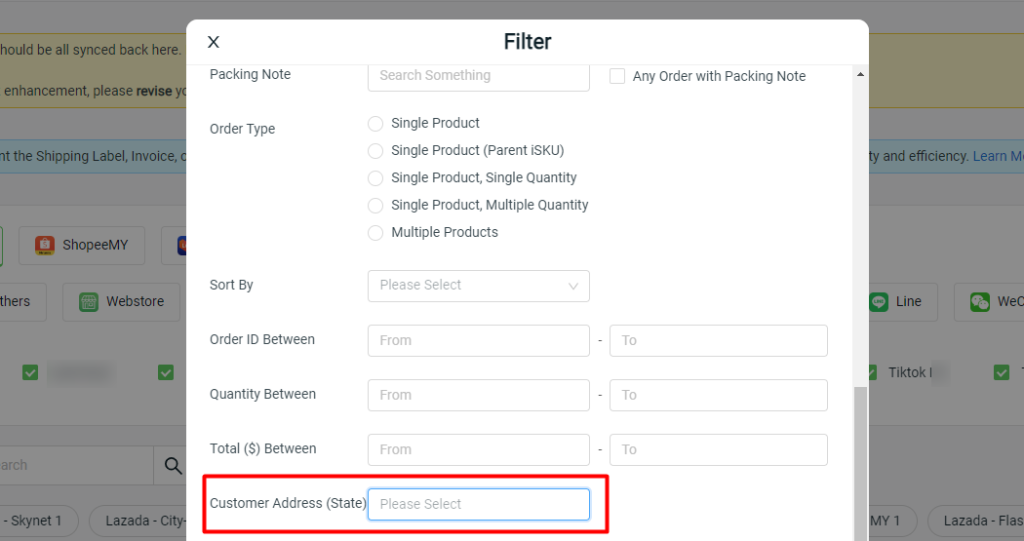Select Single Product radio option
The image size is (1024, 541).
pyautogui.click(x=376, y=123)
